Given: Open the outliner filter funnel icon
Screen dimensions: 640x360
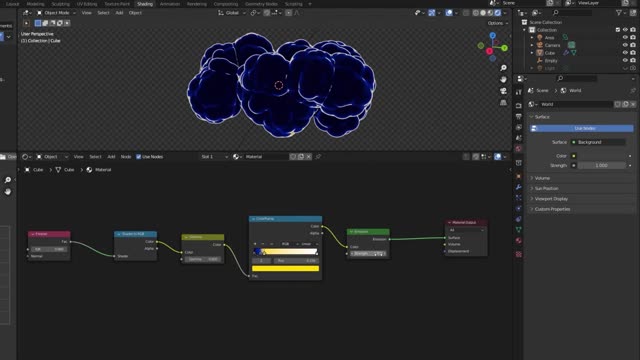Looking at the screenshot, I should click(x=619, y=13).
